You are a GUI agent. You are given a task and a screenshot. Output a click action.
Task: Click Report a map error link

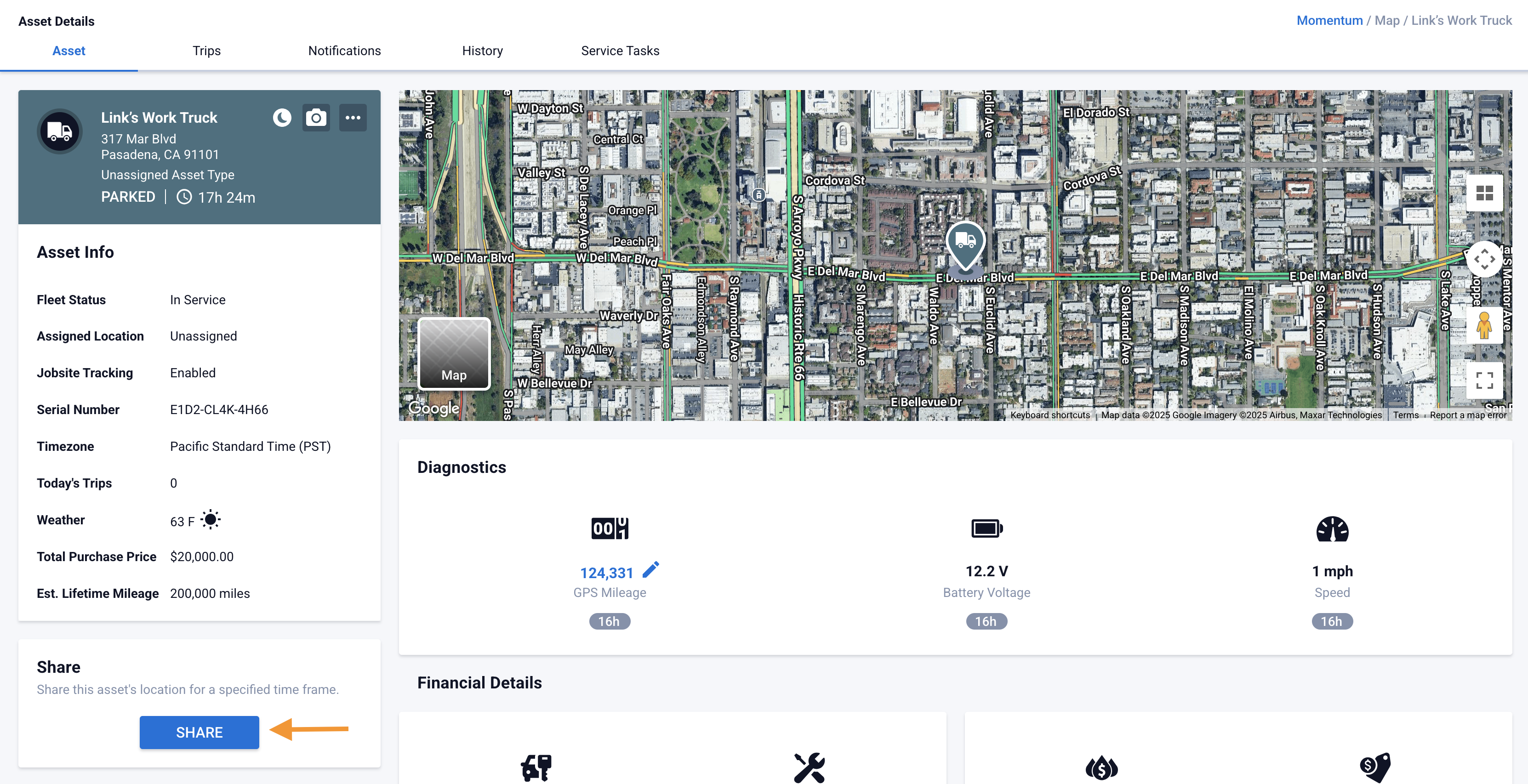pyautogui.click(x=1467, y=415)
